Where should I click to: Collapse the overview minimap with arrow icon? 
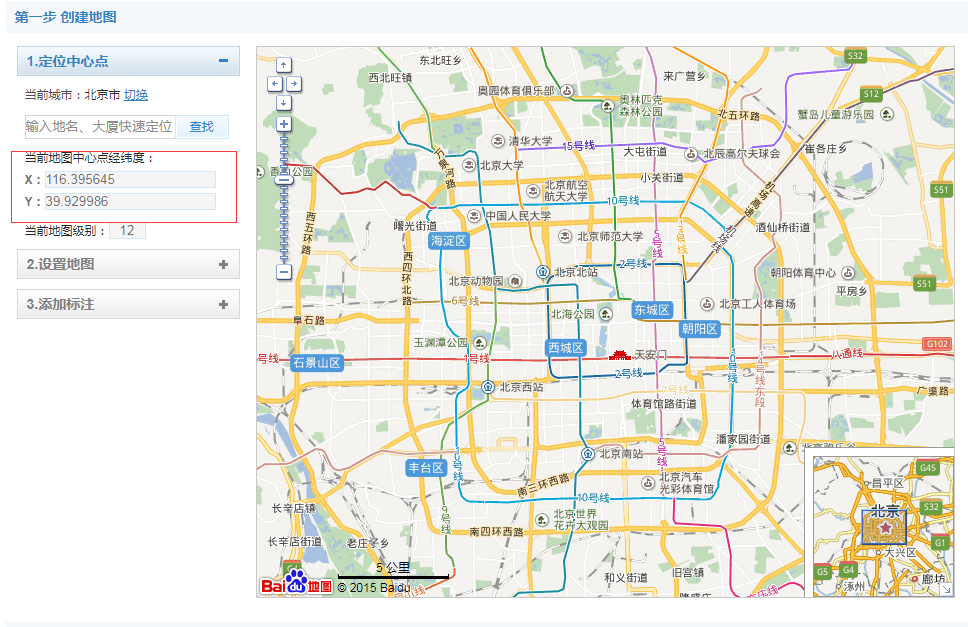tap(946, 590)
